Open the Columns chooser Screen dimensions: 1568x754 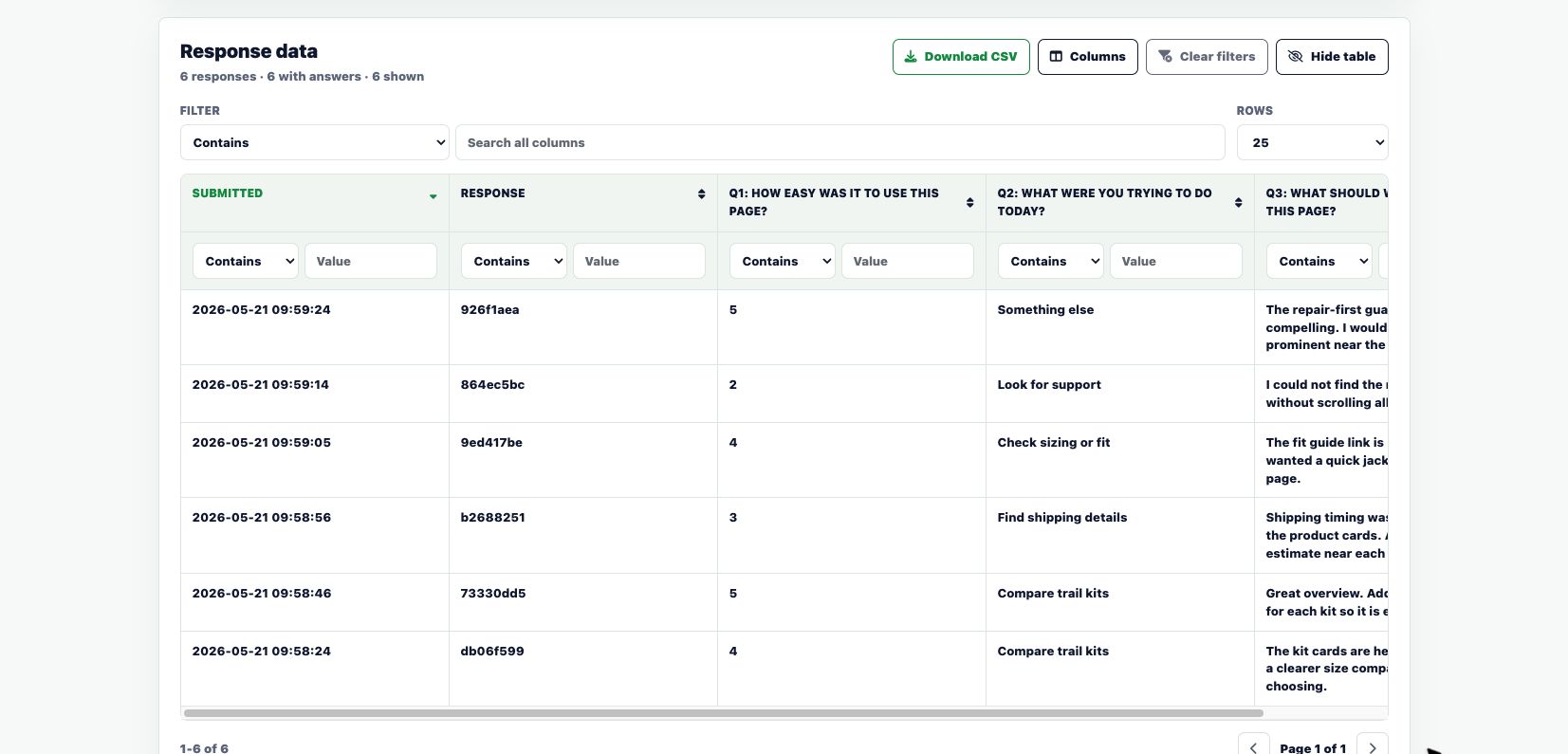(x=1087, y=57)
